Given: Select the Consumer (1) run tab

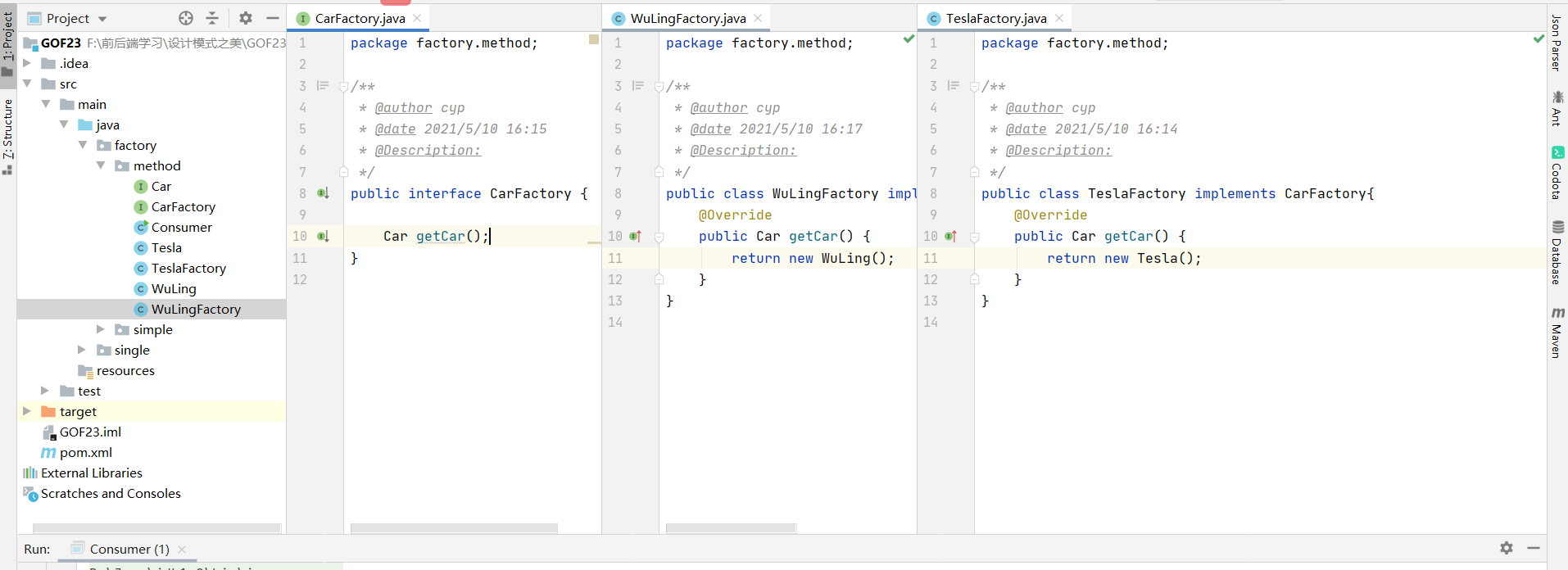Looking at the screenshot, I should 129,549.
